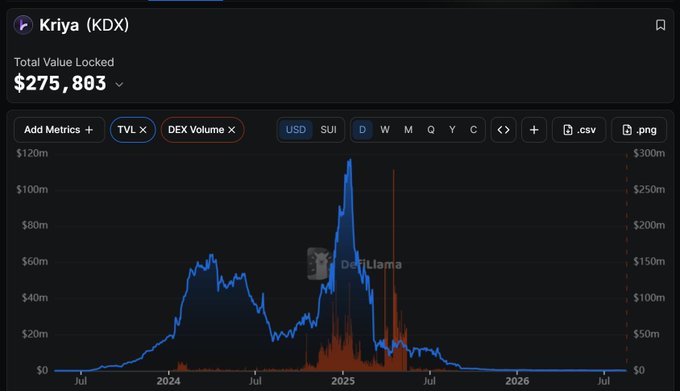Select the yearly (Y) interval
Screen dimensions: 680x391
[452, 130]
